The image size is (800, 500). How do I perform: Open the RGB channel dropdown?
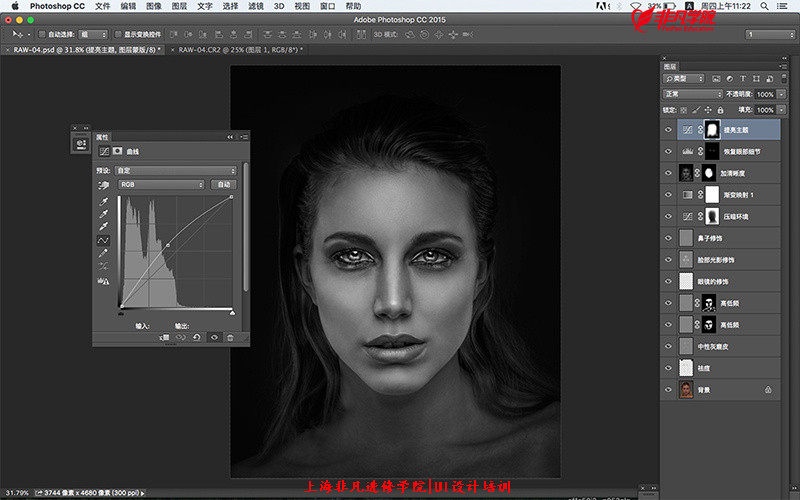161,184
